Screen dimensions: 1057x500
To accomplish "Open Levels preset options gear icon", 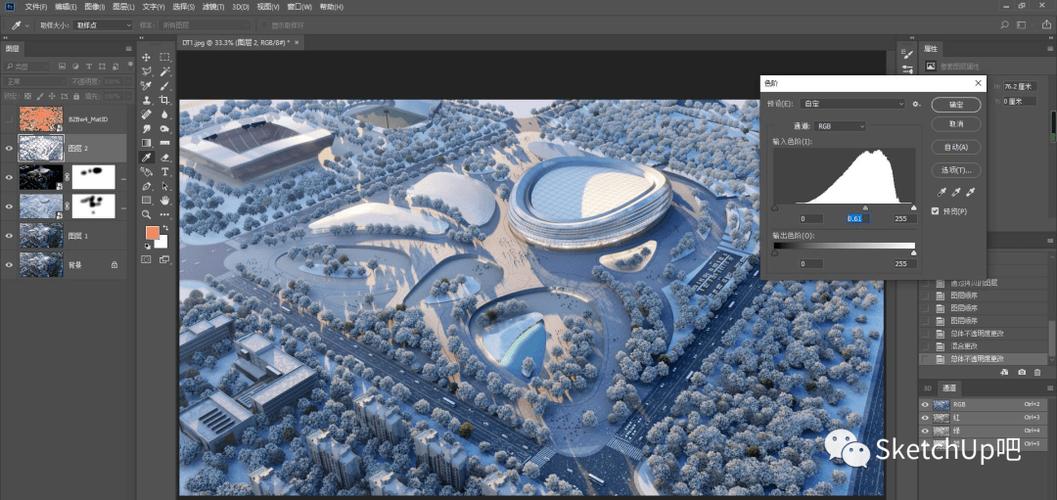I will (x=916, y=104).
